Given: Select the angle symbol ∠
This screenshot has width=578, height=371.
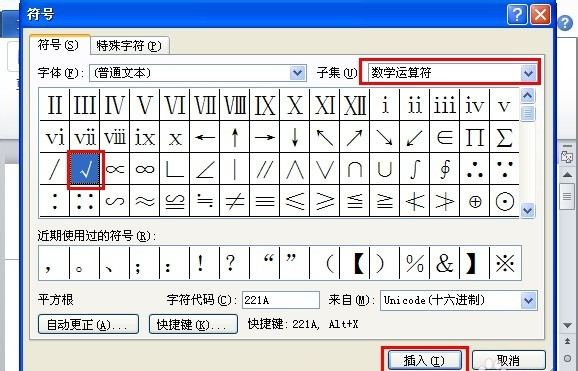Looking at the screenshot, I should coord(205,169).
